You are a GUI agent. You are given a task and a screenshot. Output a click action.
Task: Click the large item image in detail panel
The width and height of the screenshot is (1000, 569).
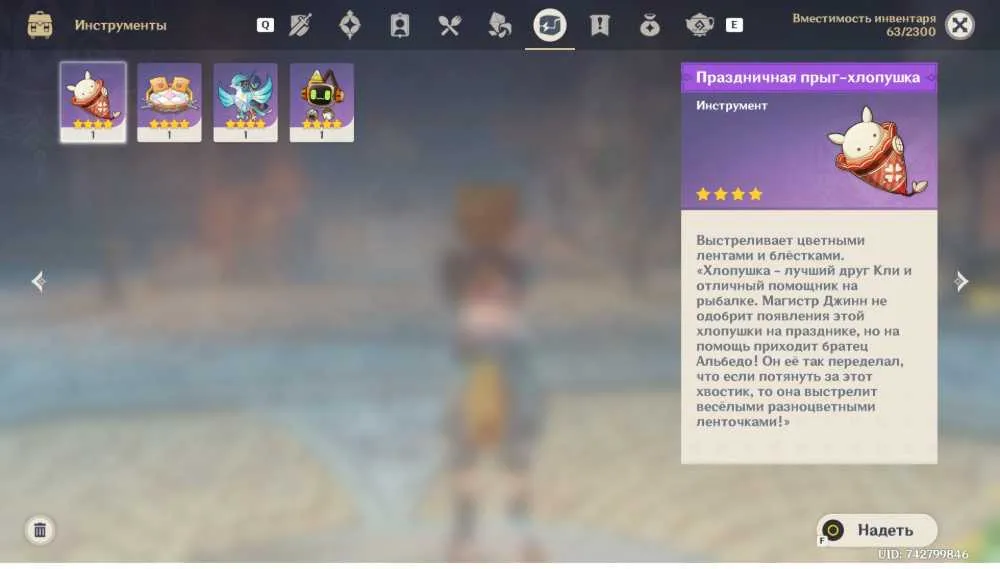point(878,152)
